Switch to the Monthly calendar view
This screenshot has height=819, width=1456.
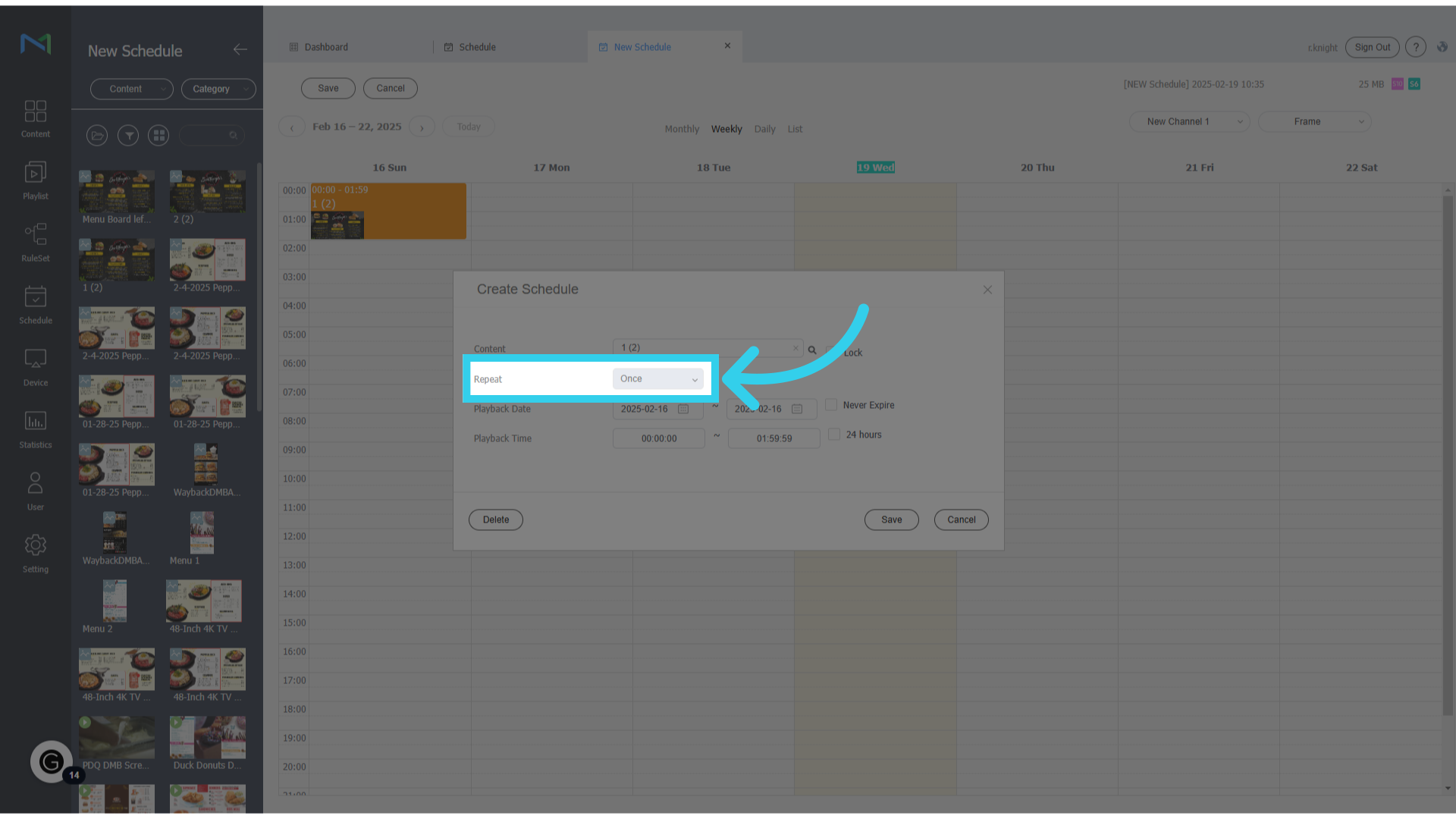pyautogui.click(x=682, y=129)
